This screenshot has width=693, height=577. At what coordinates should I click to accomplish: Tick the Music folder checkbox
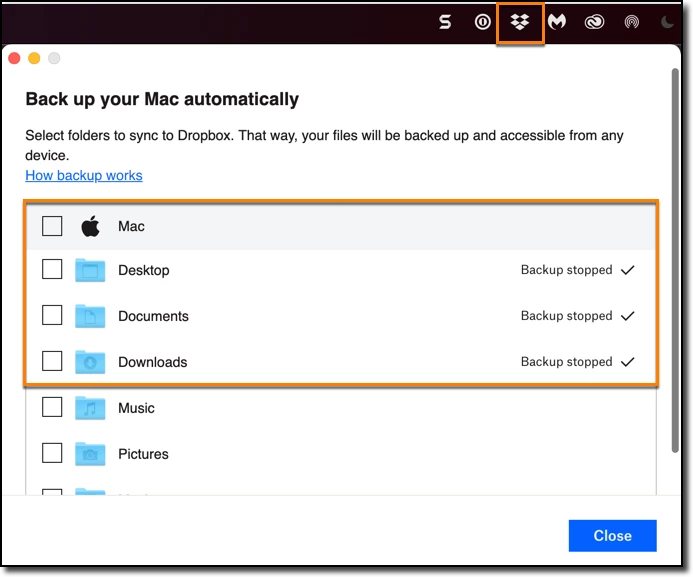52,407
